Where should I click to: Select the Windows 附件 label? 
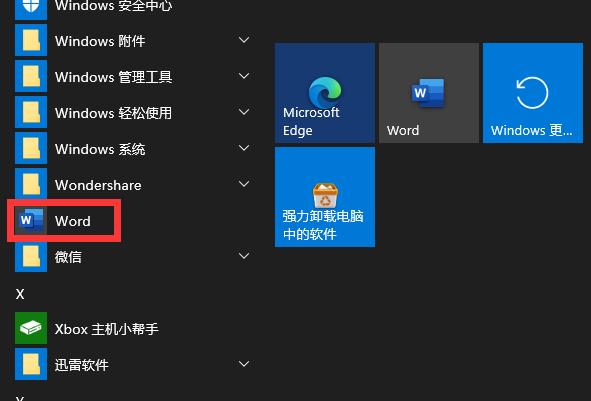100,41
